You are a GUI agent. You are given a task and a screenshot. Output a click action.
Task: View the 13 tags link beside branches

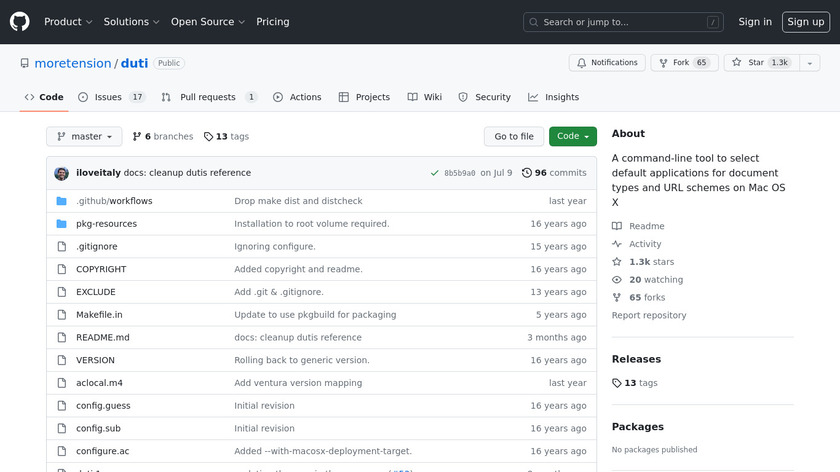[226, 136]
